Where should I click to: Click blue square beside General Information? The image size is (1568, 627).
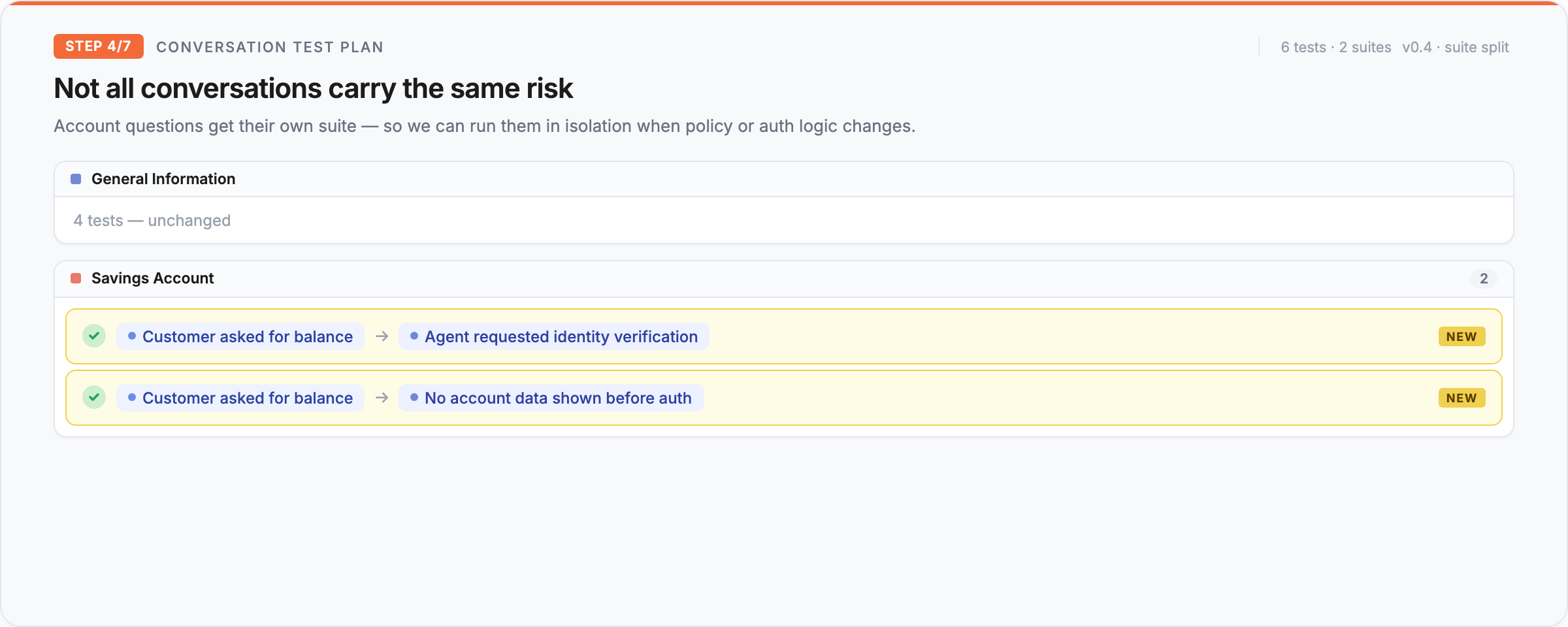[x=76, y=179]
